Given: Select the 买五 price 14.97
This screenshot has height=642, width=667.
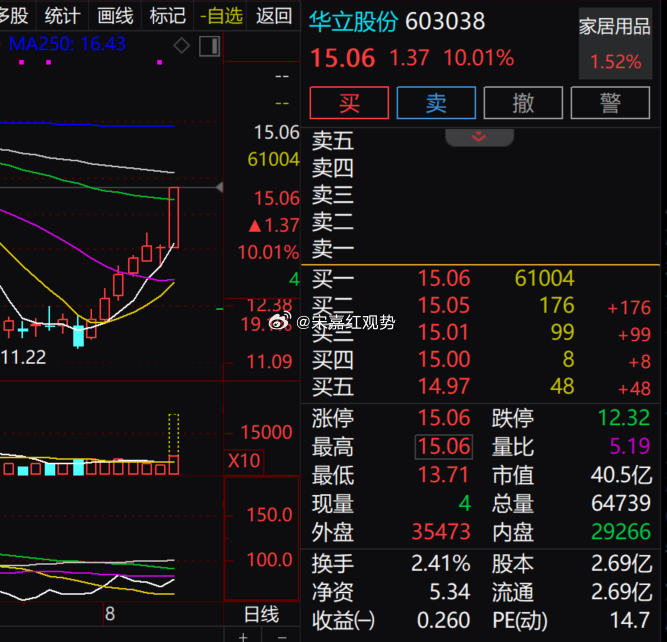Looking at the screenshot, I should (x=444, y=386).
